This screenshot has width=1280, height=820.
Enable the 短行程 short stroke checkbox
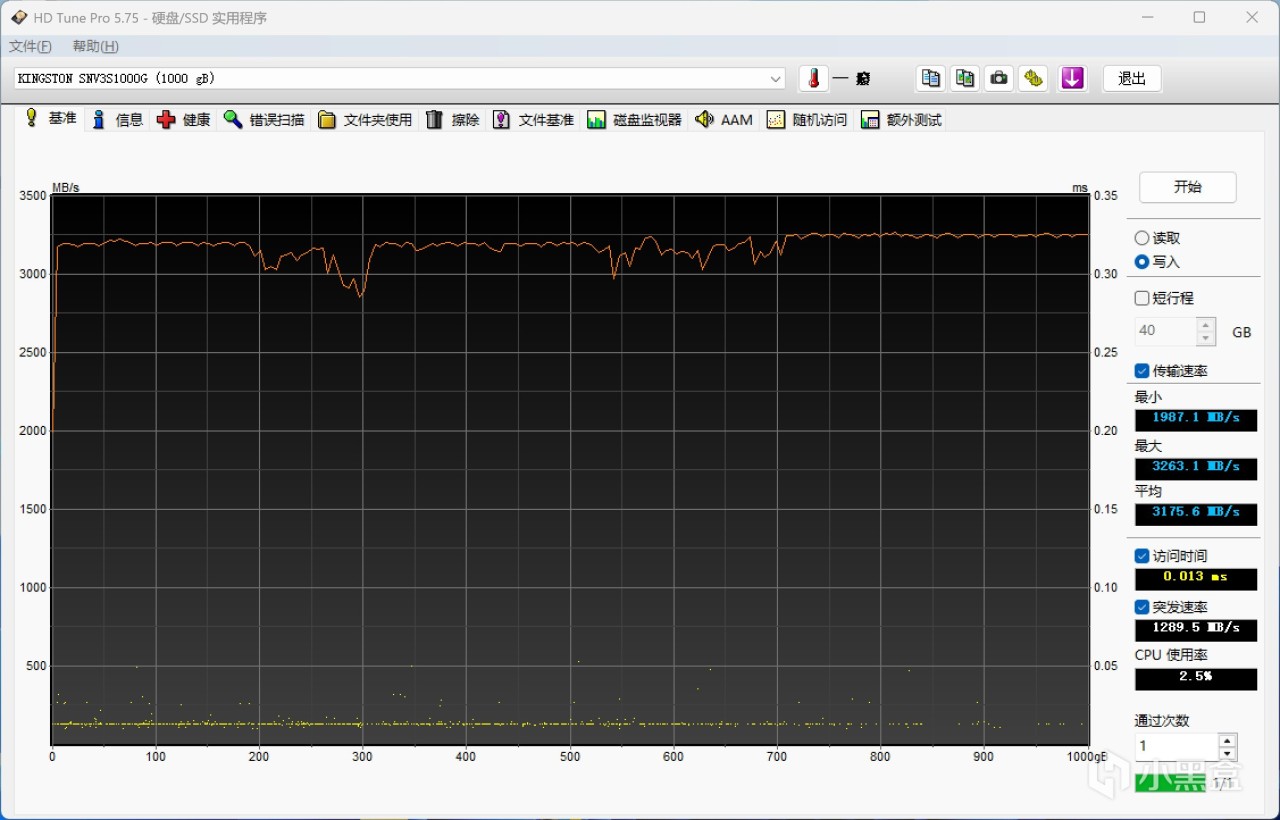(1142, 298)
